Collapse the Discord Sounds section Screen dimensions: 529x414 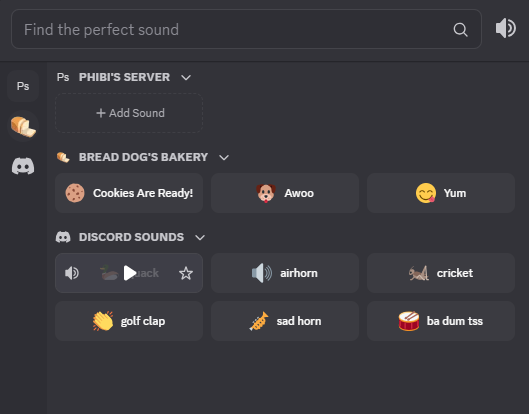coord(200,238)
